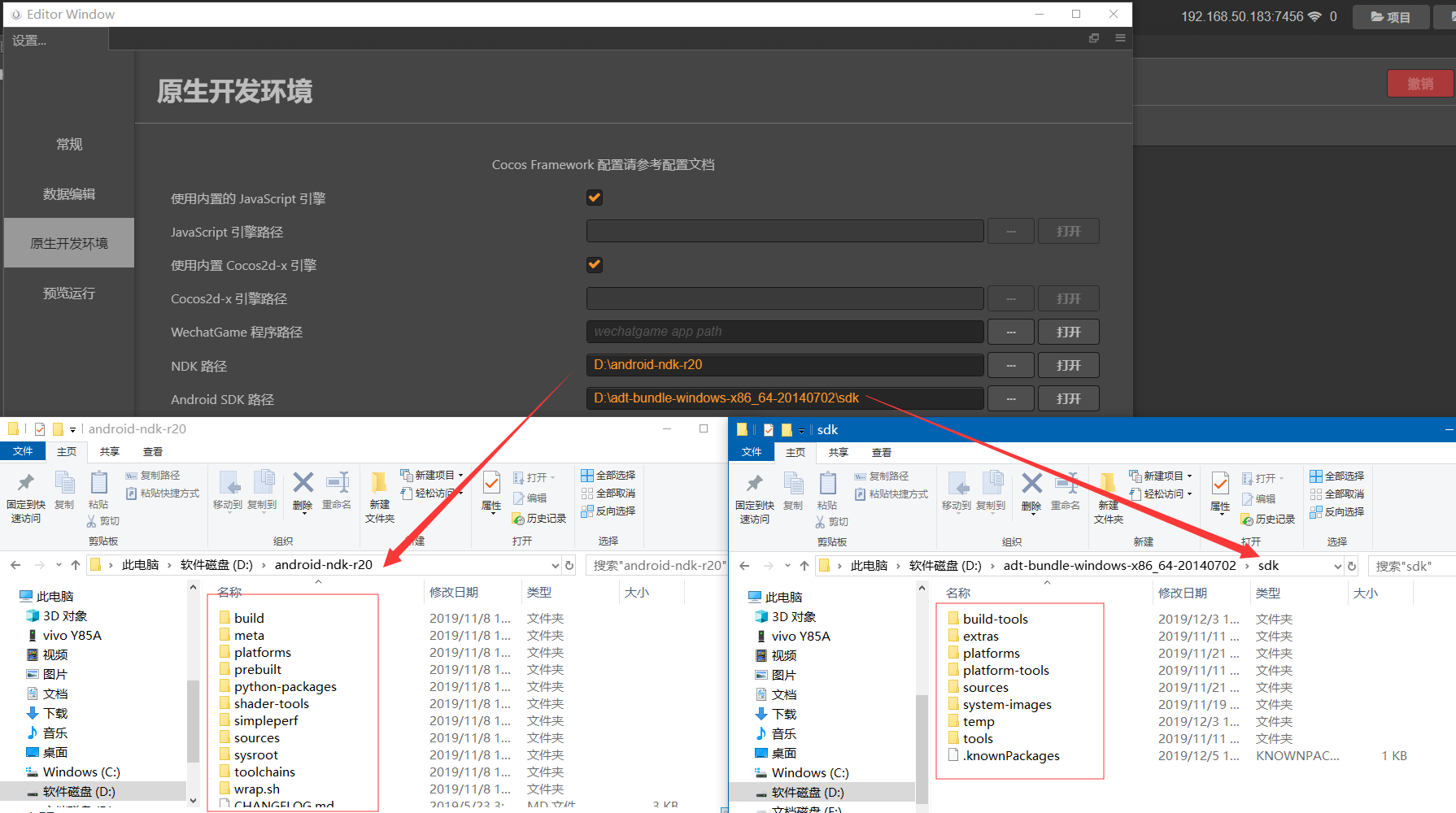Select the toolchains folder in android-ndk-r20 window
Viewport: 1456px width, 813px height.
[x=264, y=772]
